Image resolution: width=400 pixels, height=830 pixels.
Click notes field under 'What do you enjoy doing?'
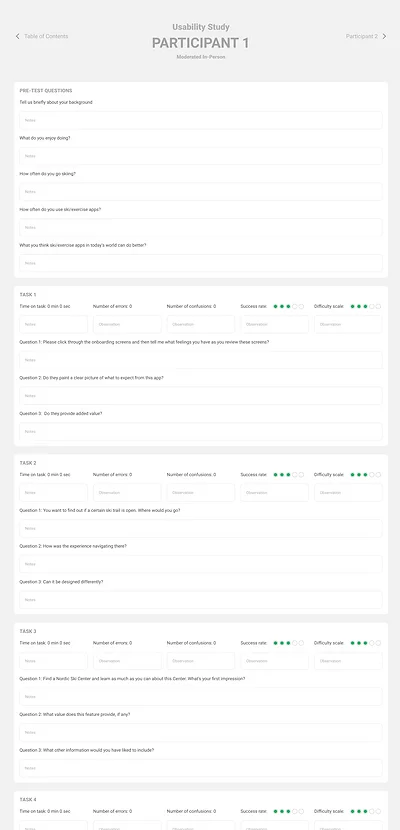point(201,156)
